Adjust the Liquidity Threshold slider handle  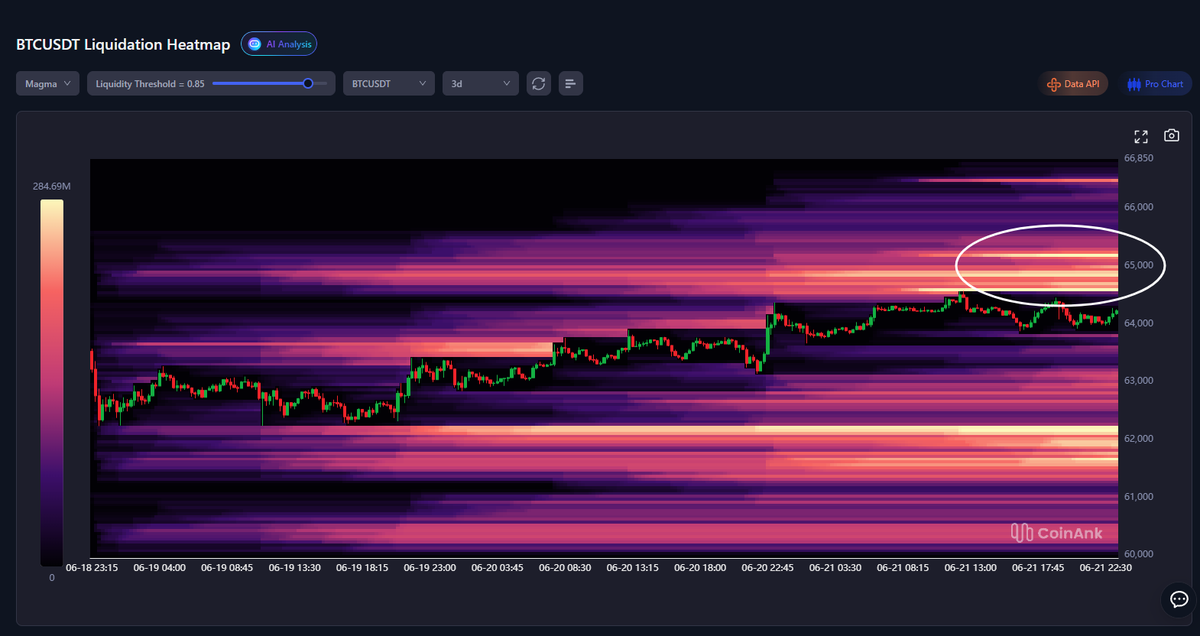click(x=308, y=84)
